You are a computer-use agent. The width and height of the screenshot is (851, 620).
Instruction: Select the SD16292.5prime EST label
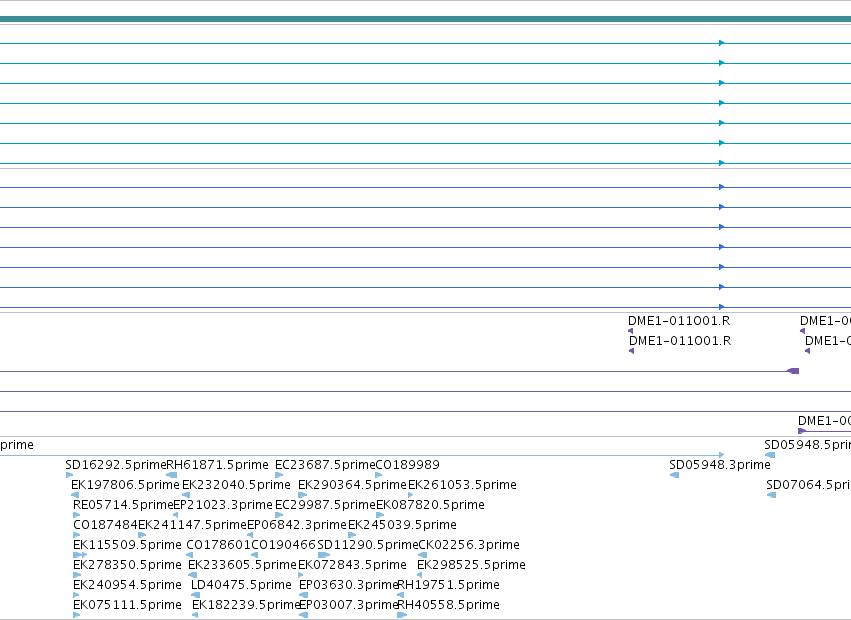pos(116,465)
